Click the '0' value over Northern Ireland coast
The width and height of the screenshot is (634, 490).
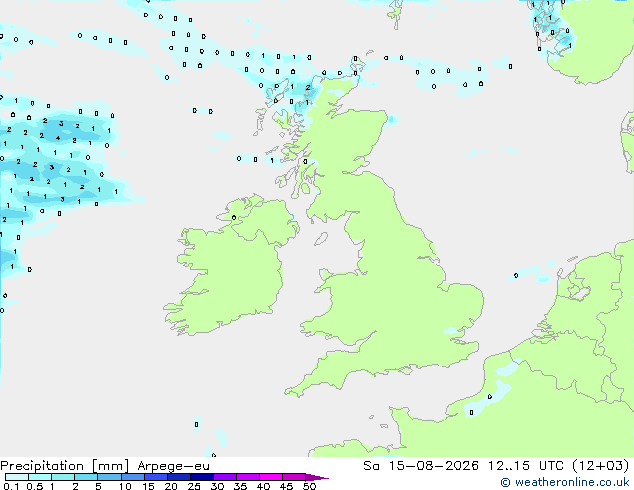click(234, 218)
